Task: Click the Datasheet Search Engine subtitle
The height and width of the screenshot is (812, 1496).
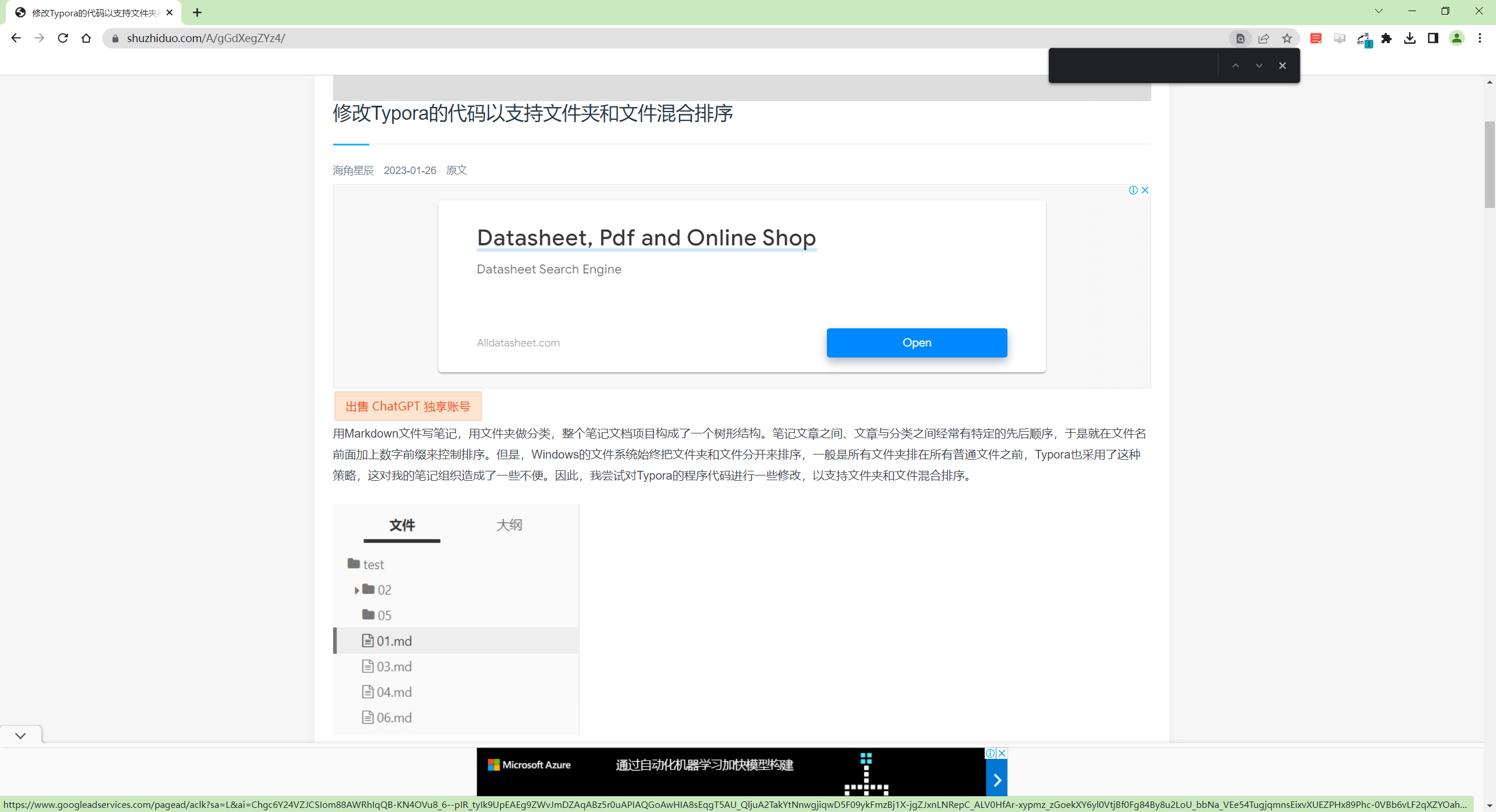Action: point(549,269)
